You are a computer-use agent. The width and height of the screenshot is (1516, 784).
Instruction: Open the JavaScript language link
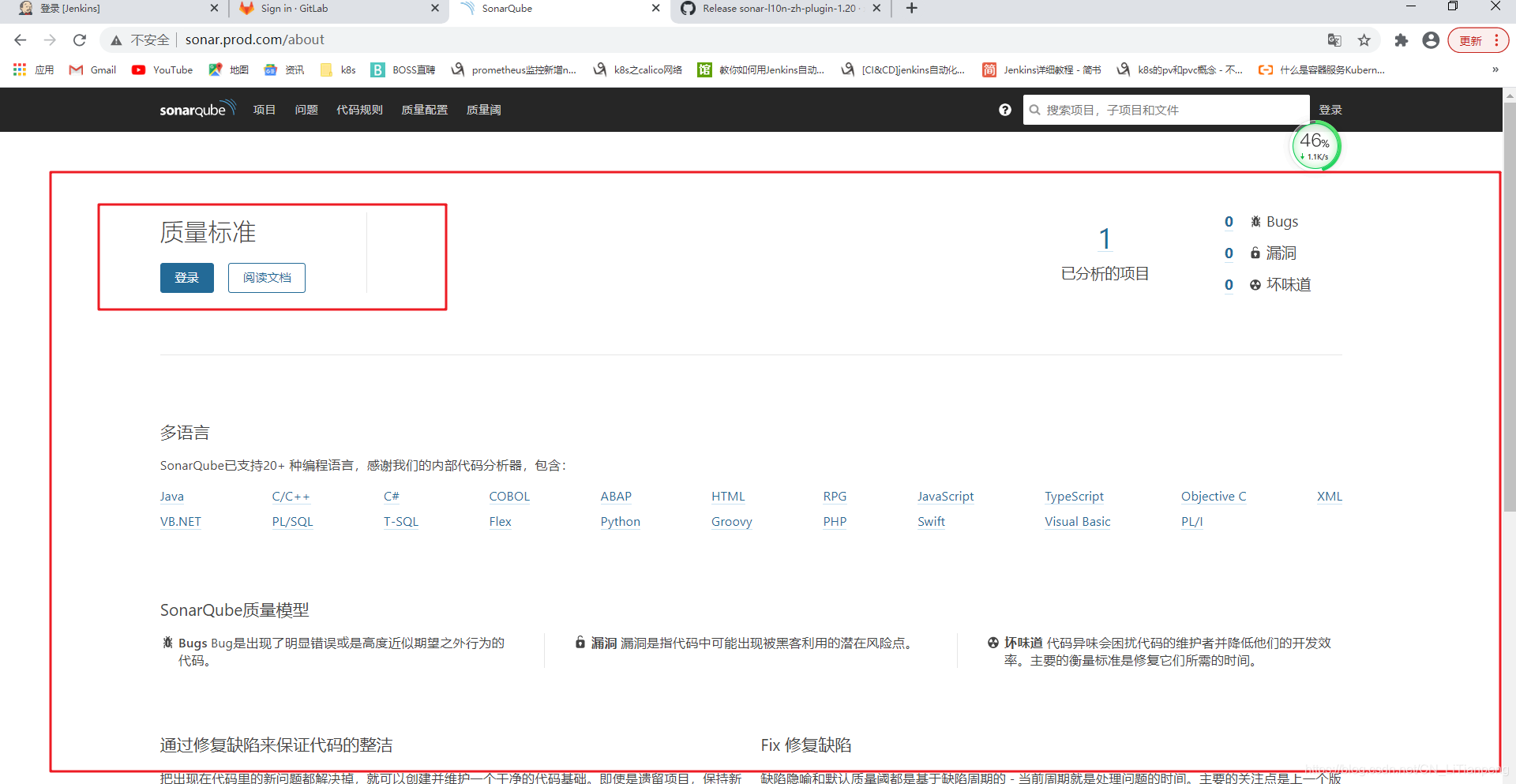coord(946,497)
